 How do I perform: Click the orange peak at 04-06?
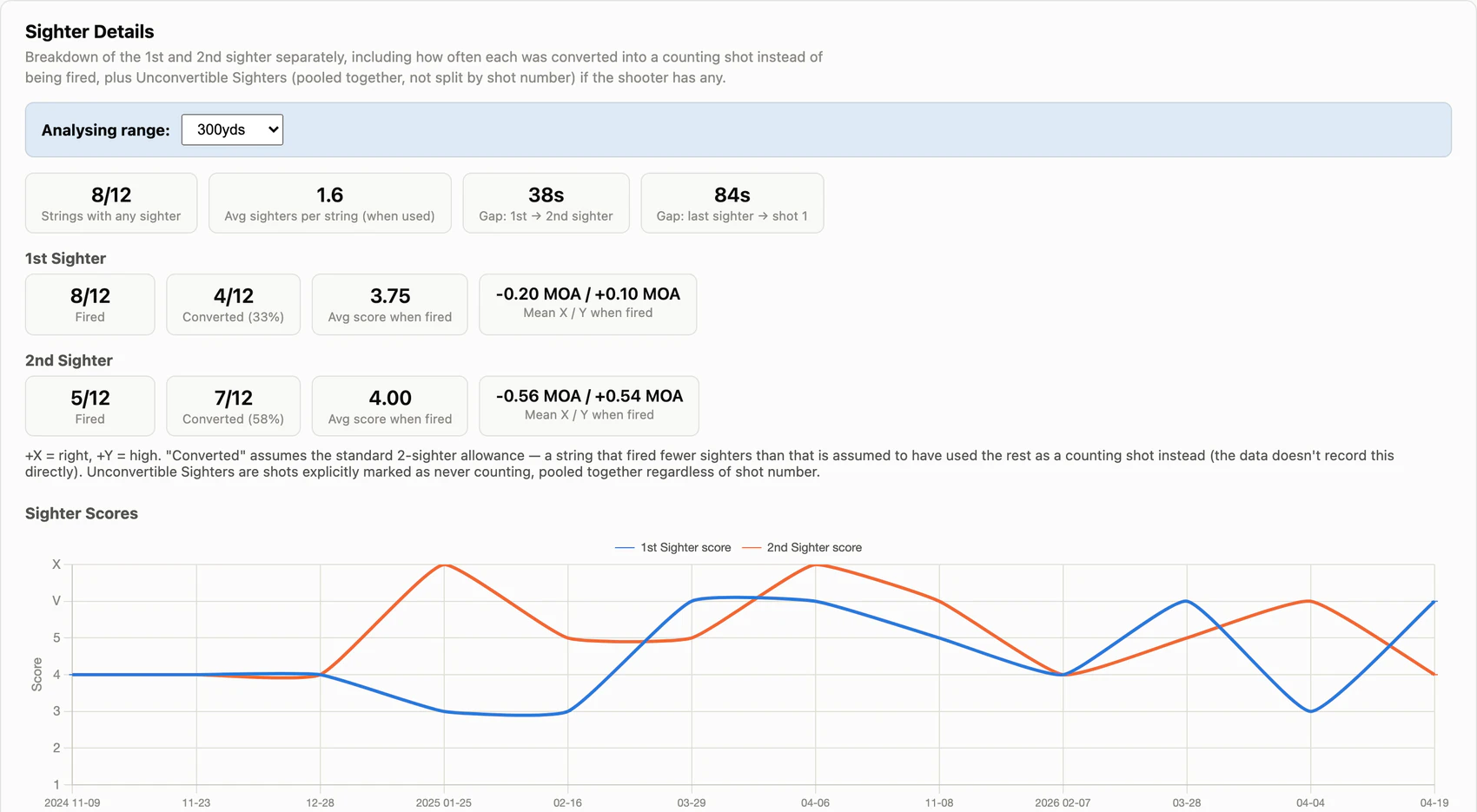coord(815,565)
